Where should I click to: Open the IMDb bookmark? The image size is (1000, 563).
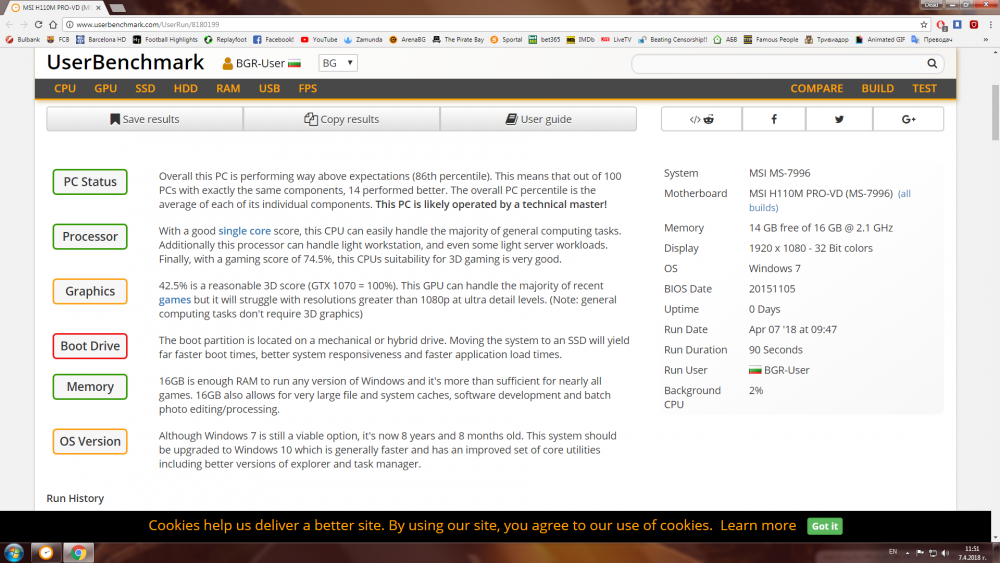pos(580,40)
